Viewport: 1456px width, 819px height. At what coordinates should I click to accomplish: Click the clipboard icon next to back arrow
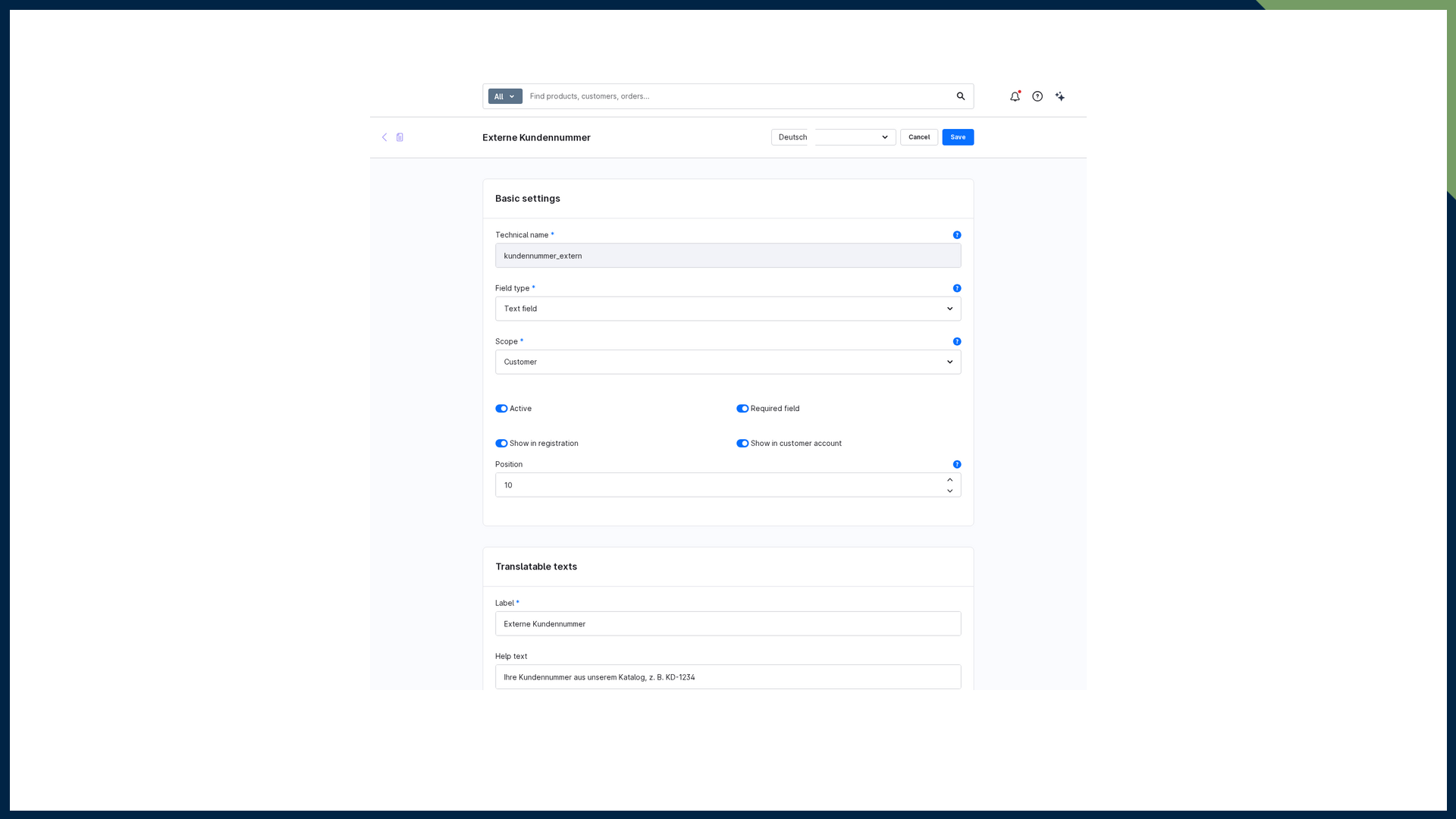point(400,137)
